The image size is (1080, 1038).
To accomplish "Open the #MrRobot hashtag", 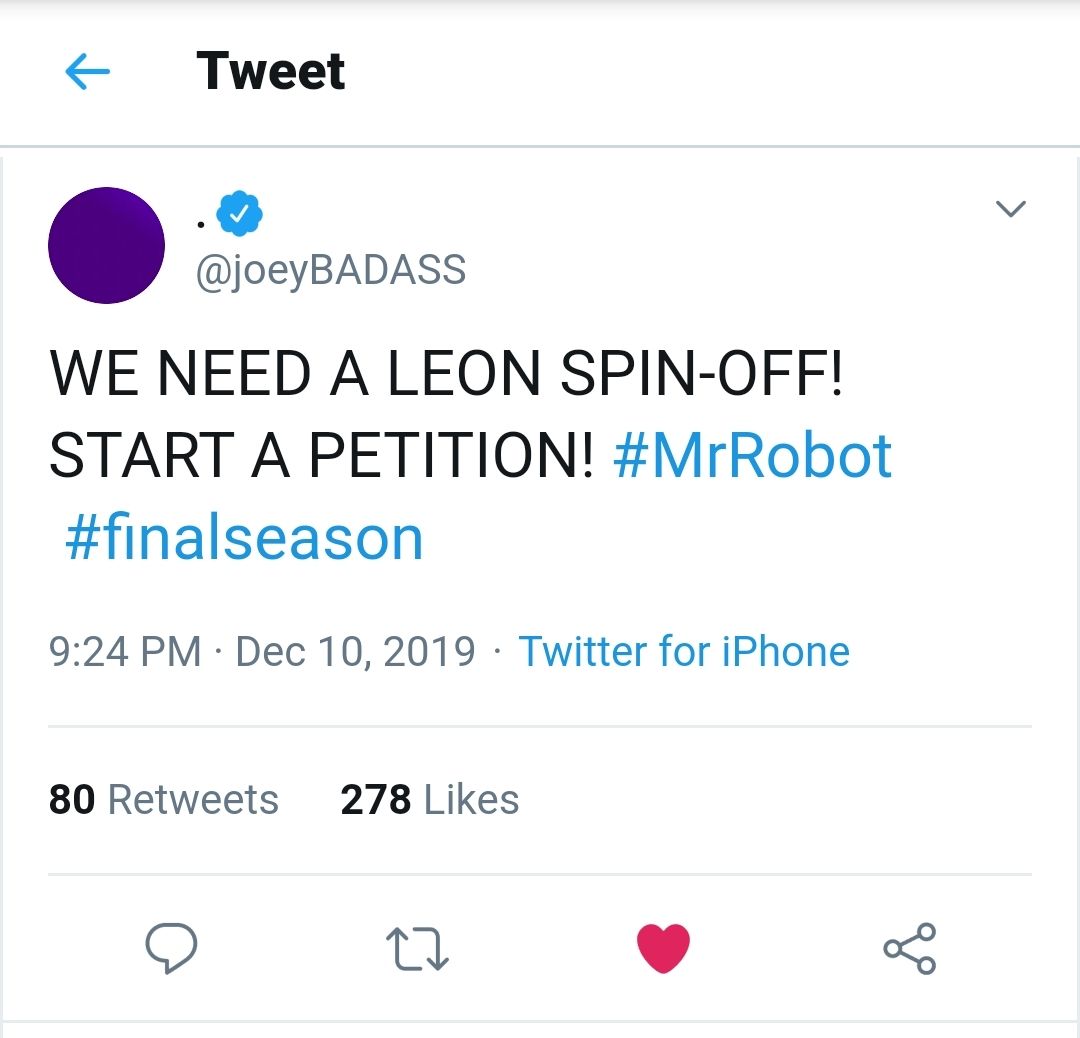I will 752,456.
